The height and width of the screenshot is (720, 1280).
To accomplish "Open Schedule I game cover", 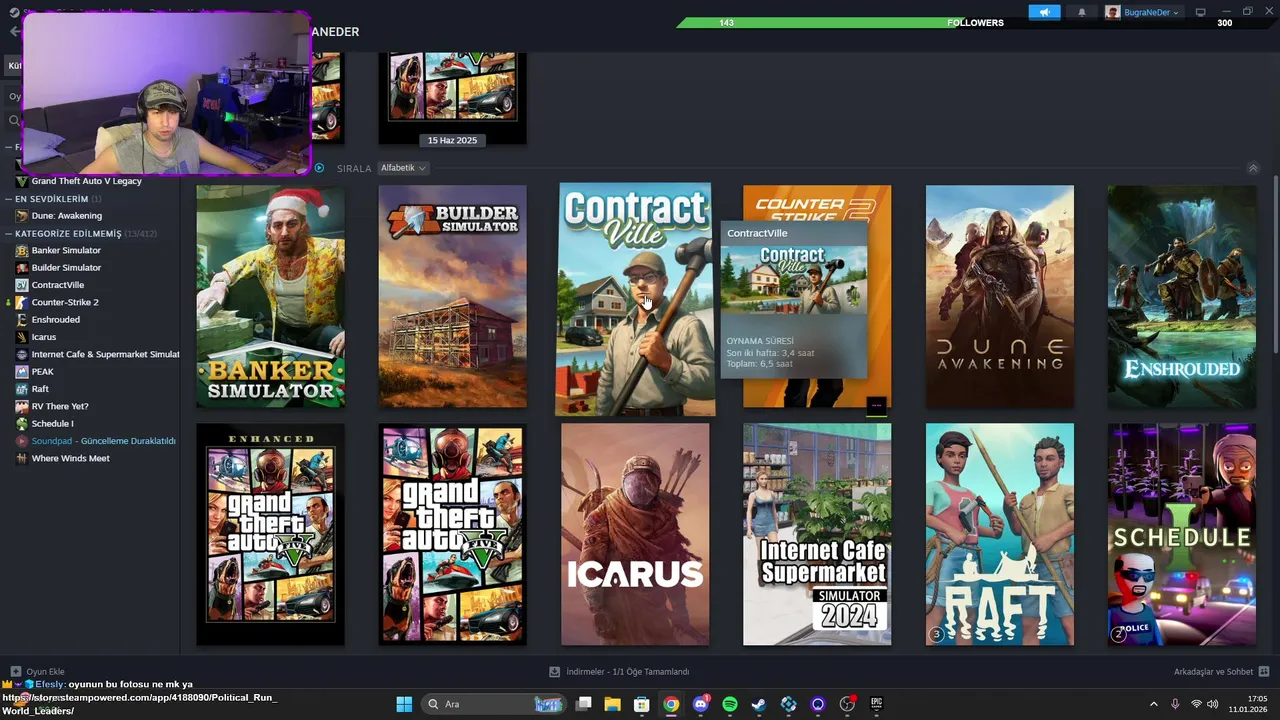I will click(x=1182, y=534).
